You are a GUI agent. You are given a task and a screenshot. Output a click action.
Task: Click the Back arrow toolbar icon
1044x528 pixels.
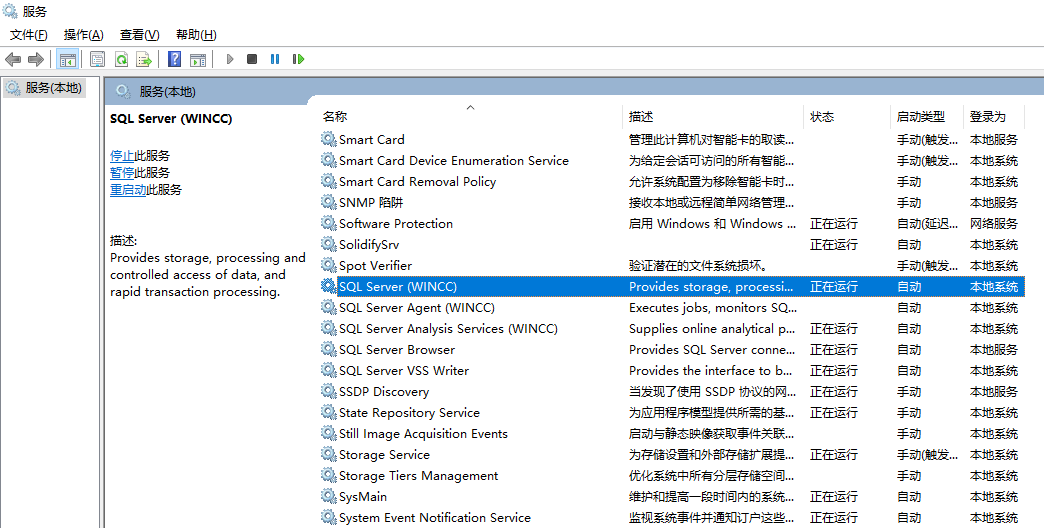click(13, 59)
